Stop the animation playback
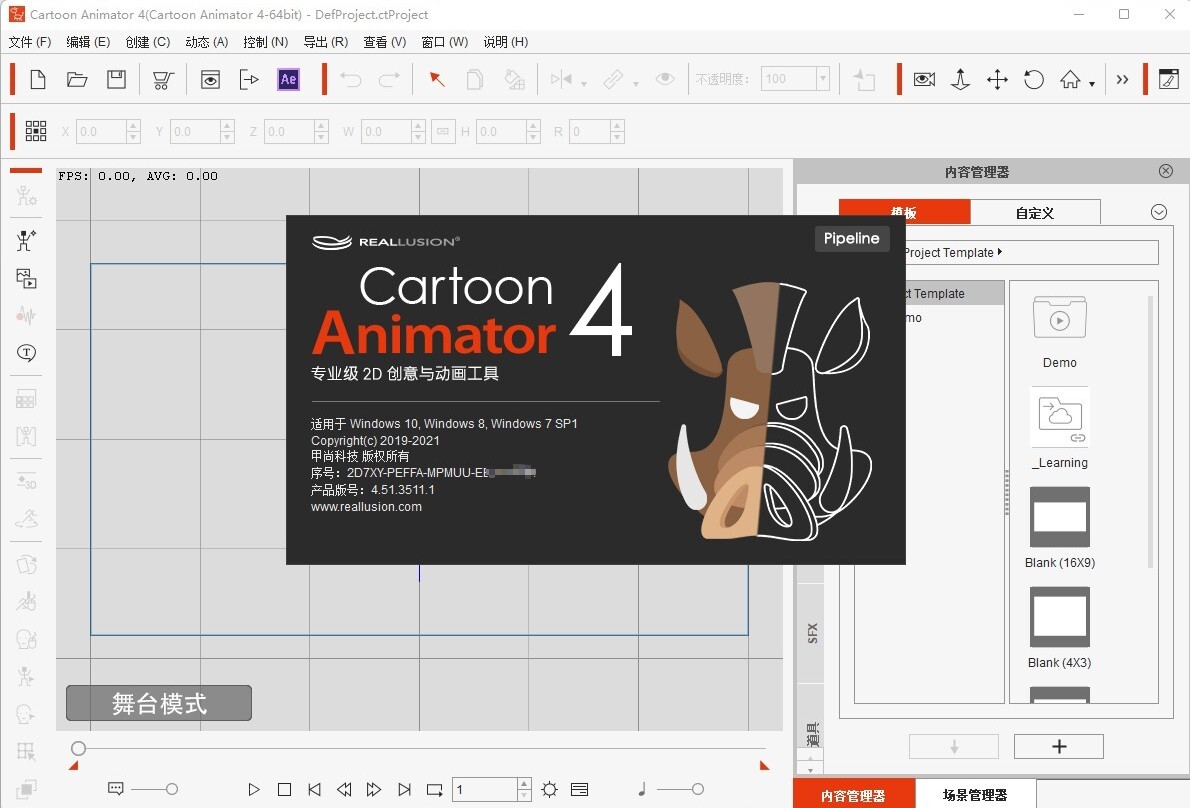Screen dimensions: 1190x808 pyautogui.click(x=285, y=790)
